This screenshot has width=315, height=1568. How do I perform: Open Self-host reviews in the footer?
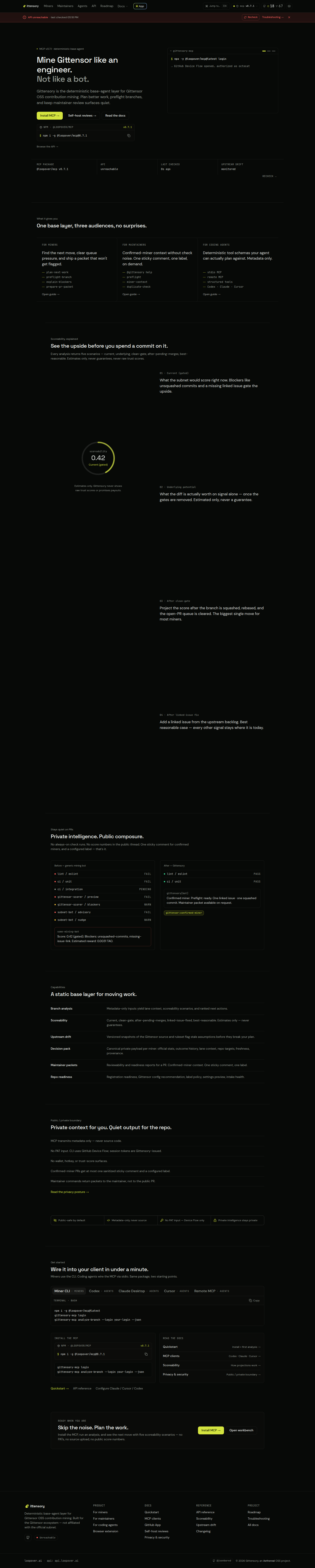coord(156,1531)
